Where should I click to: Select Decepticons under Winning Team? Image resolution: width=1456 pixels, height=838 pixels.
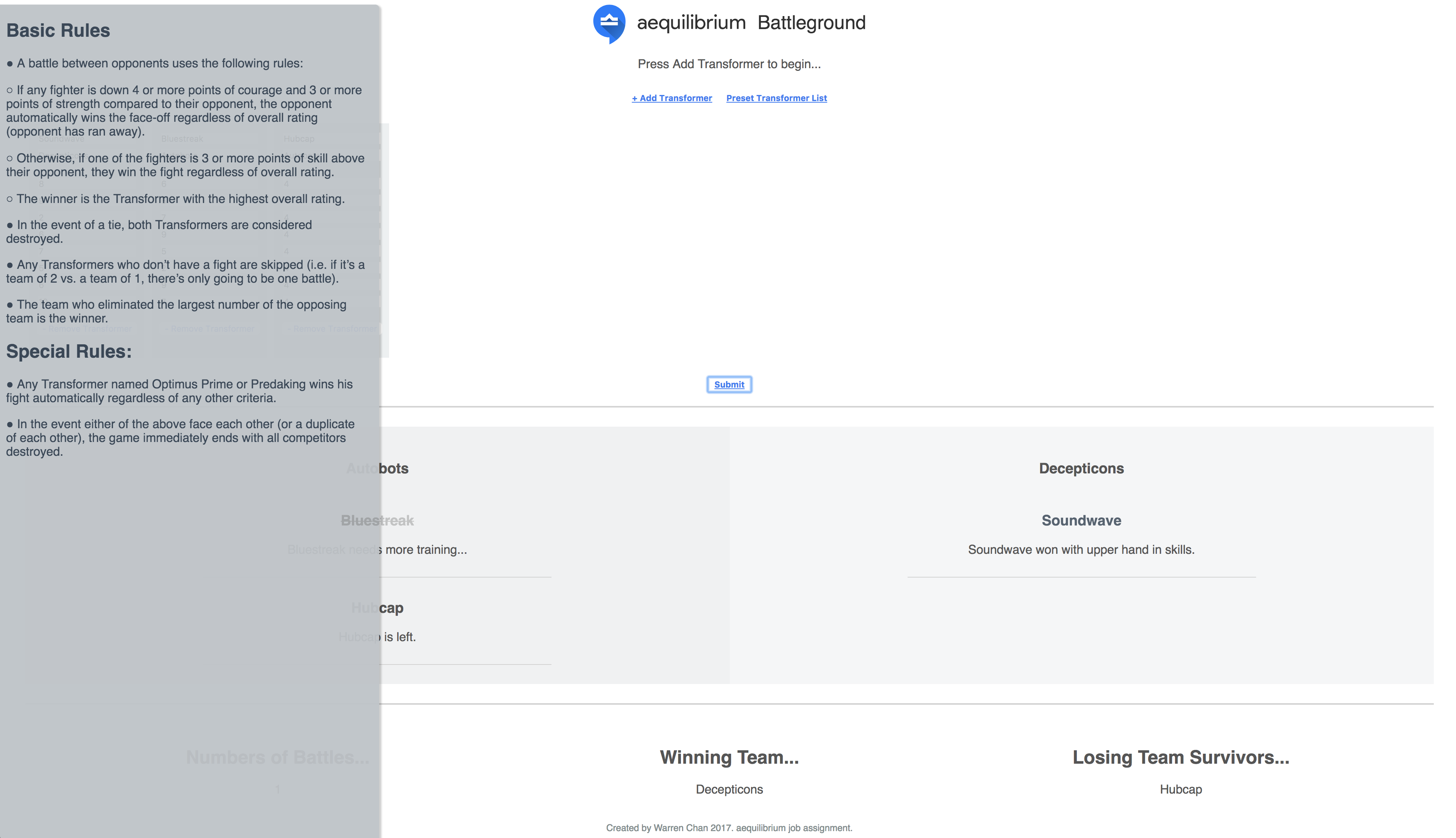coord(729,789)
